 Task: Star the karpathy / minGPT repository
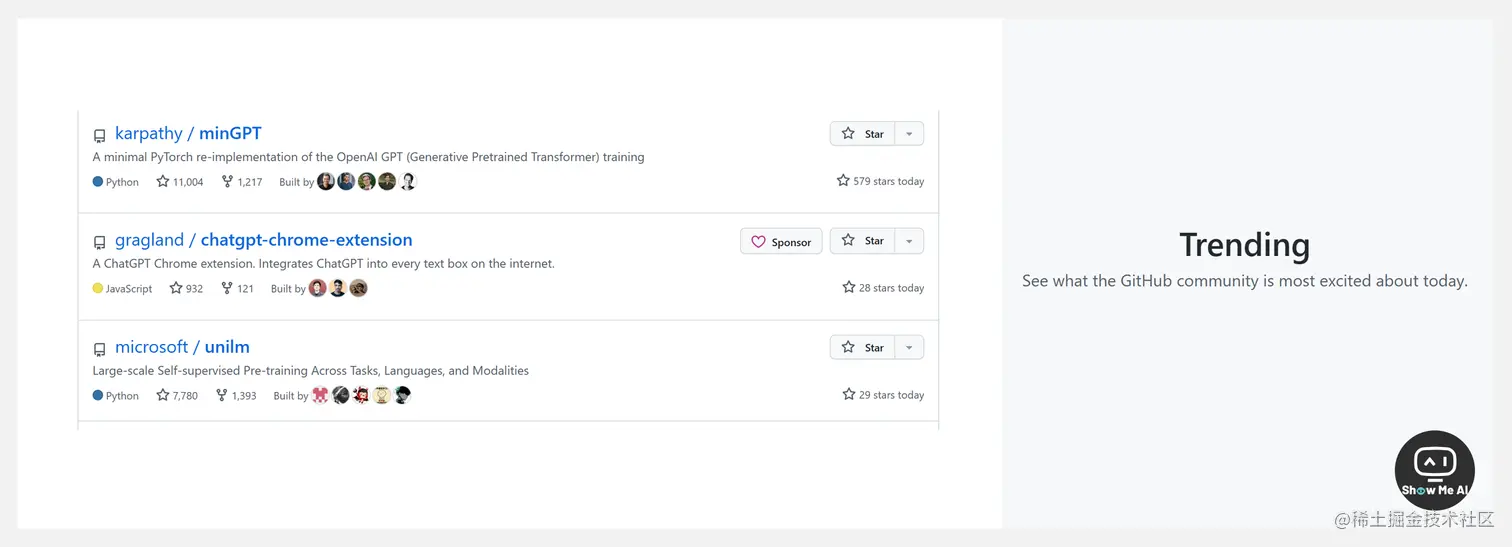tap(862, 134)
